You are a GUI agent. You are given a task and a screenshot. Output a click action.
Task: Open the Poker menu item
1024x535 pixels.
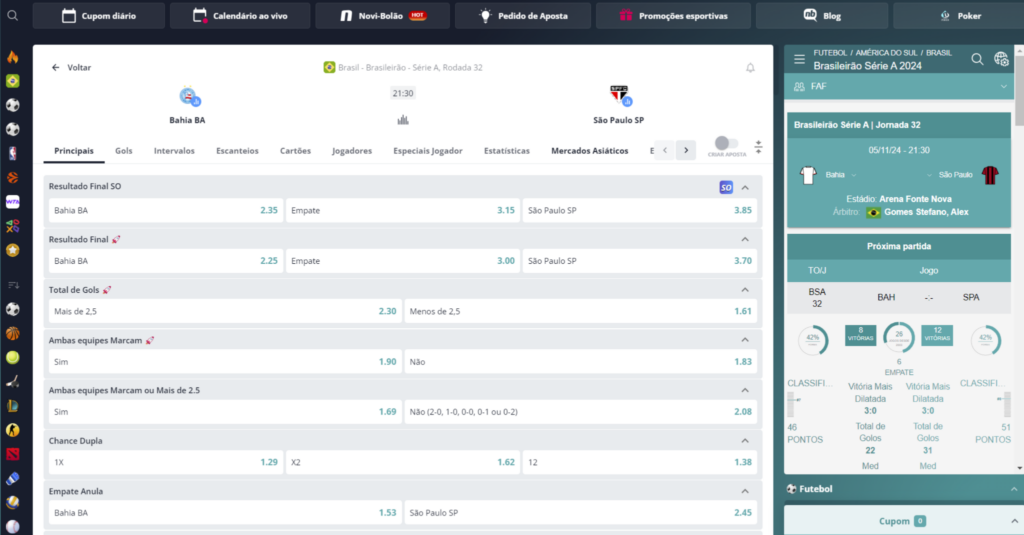point(959,16)
